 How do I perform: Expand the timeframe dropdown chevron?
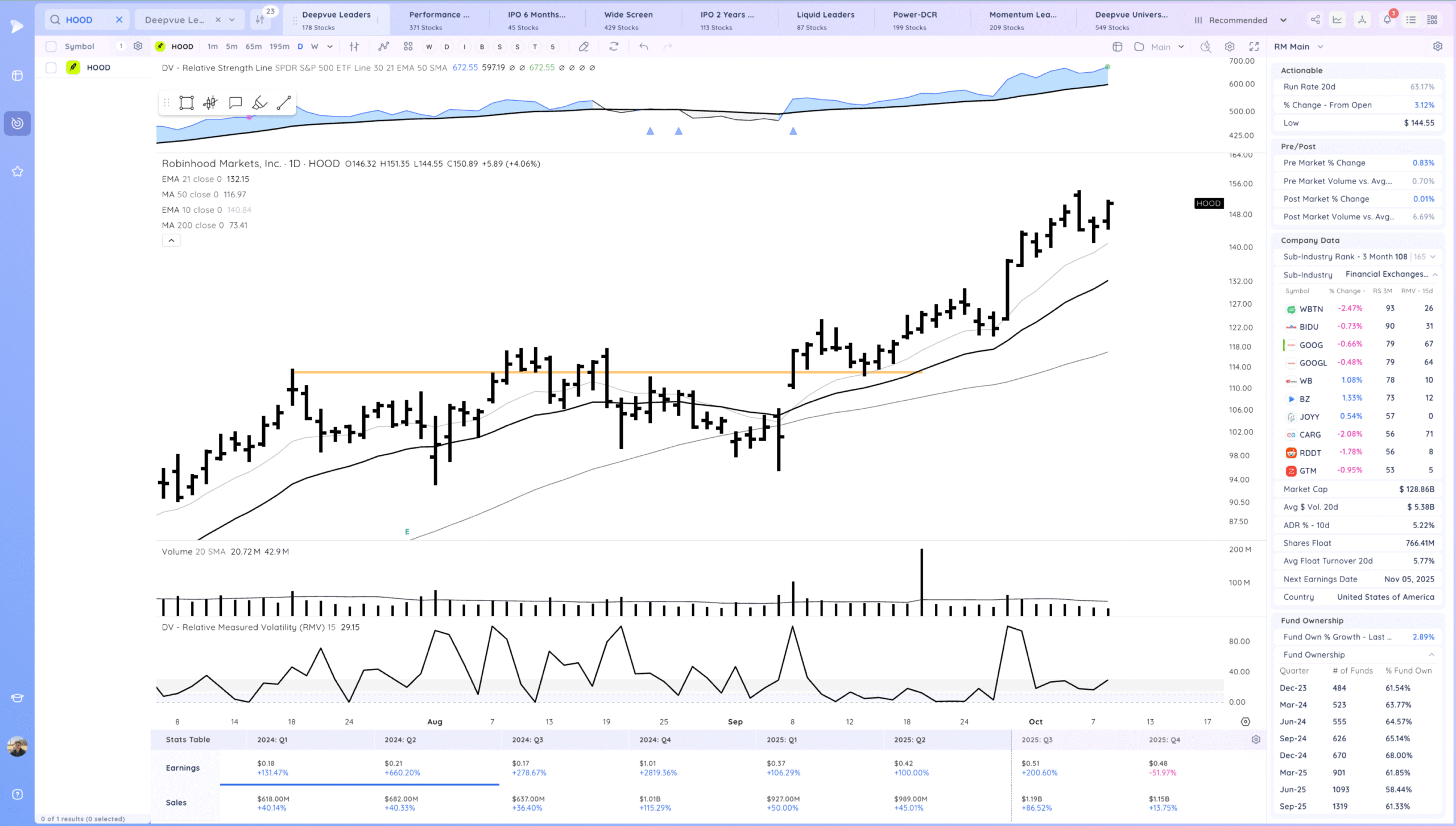[x=330, y=47]
